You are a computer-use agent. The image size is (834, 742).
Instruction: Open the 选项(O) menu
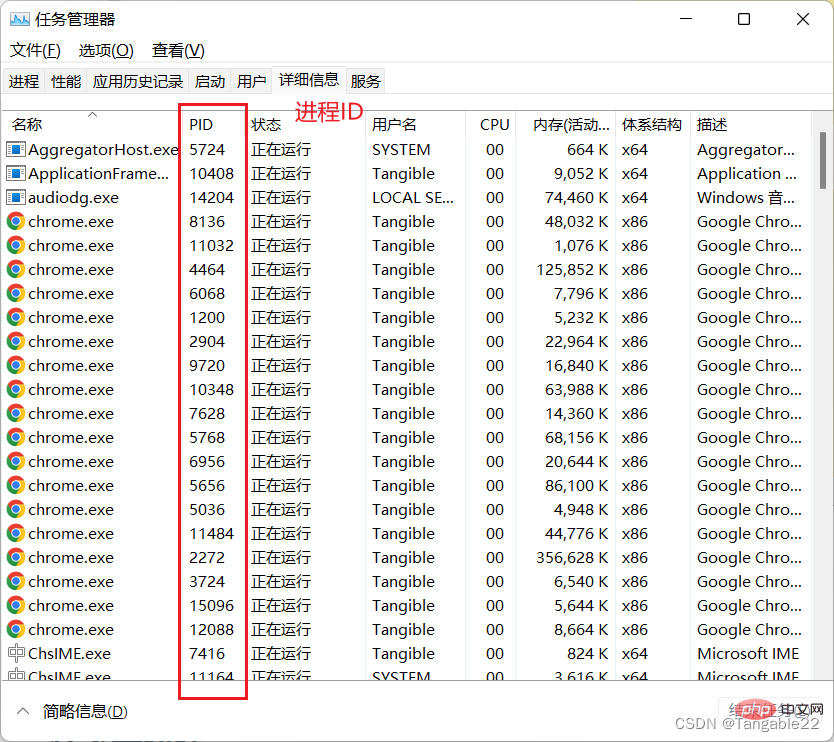tap(106, 51)
